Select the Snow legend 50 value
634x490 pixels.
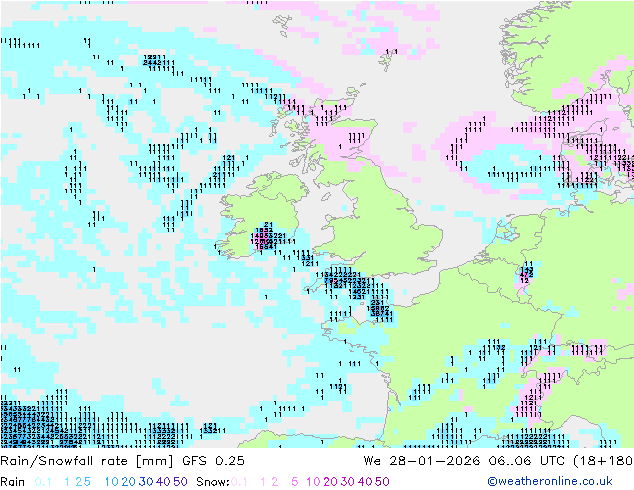click(x=382, y=482)
